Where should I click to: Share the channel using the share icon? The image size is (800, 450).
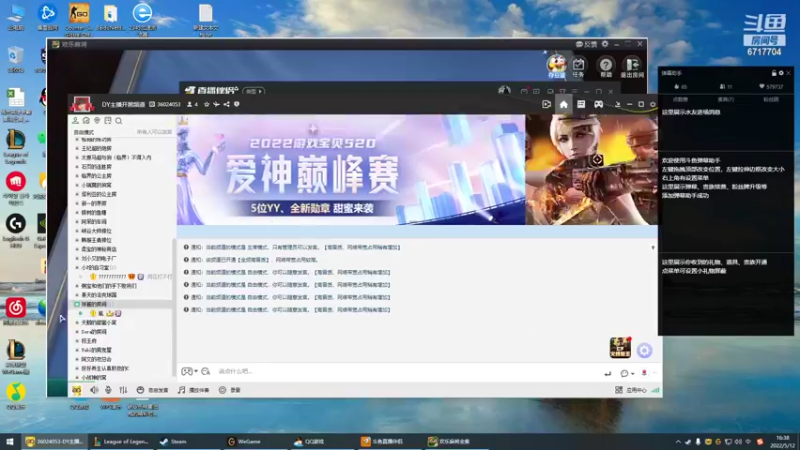pos(226,104)
